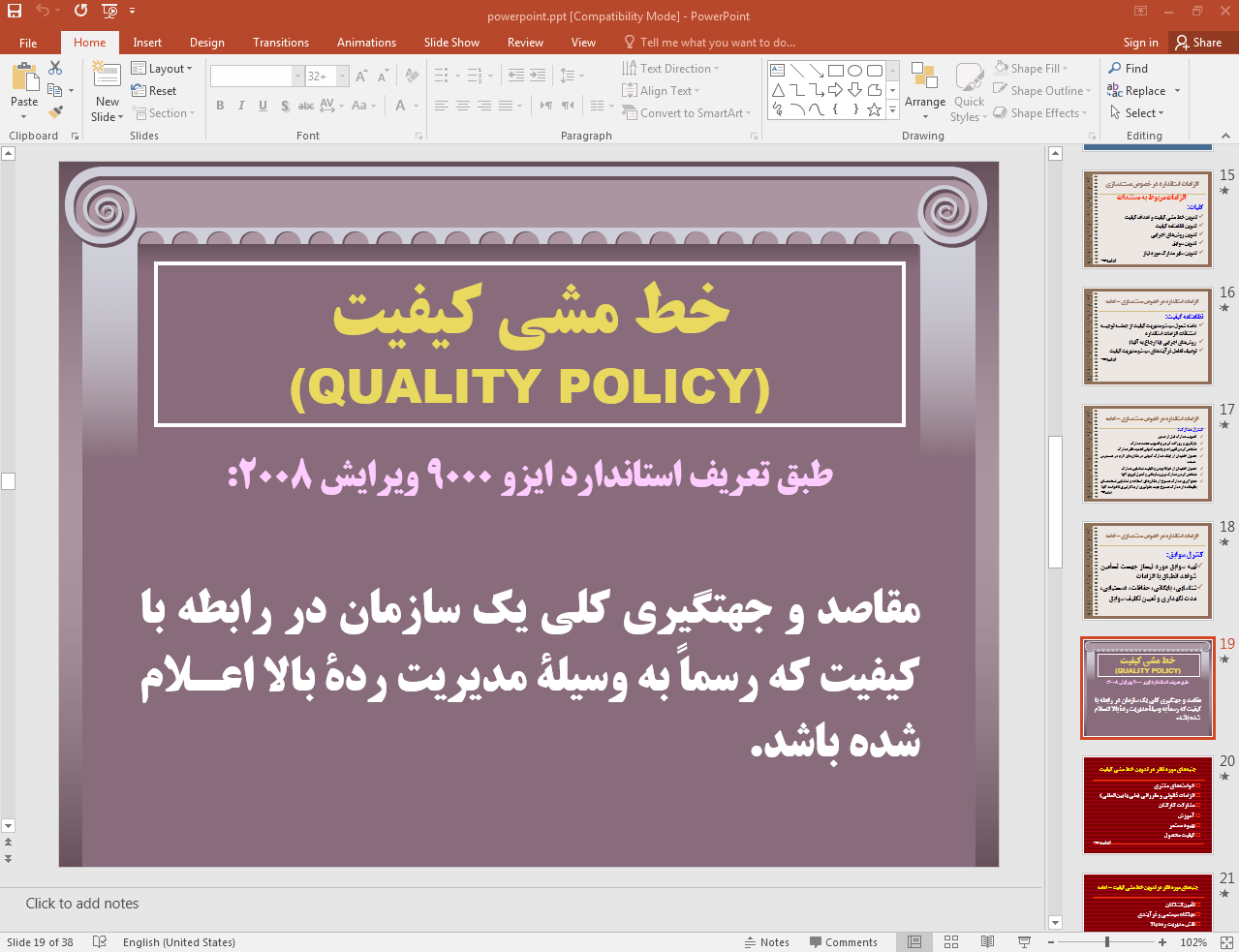The height and width of the screenshot is (952, 1239).
Task: Open Font dialog launcher
Action: click(419, 137)
